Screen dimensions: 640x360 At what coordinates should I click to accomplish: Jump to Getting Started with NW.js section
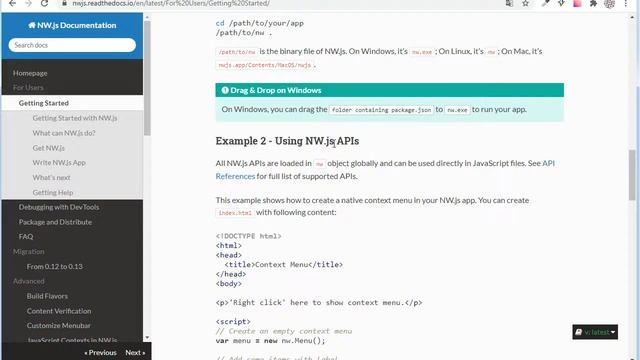pyautogui.click(x=75, y=118)
